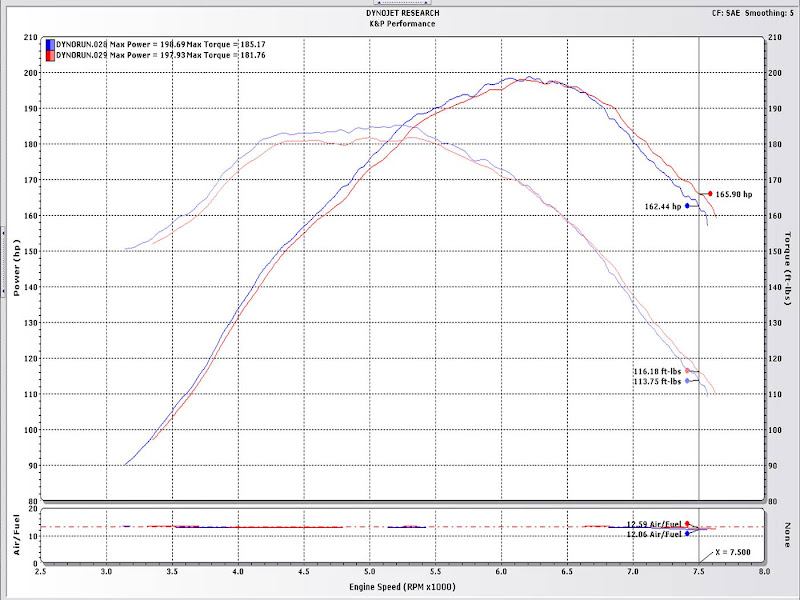The width and height of the screenshot is (800, 600).
Task: Click the 12.59 Air/Fuel red marker
Action: [x=687, y=525]
